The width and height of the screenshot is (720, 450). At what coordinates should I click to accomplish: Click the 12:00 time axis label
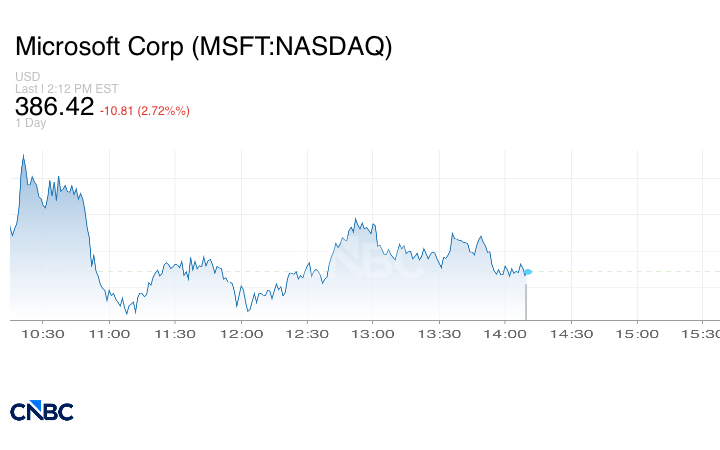coord(241,334)
